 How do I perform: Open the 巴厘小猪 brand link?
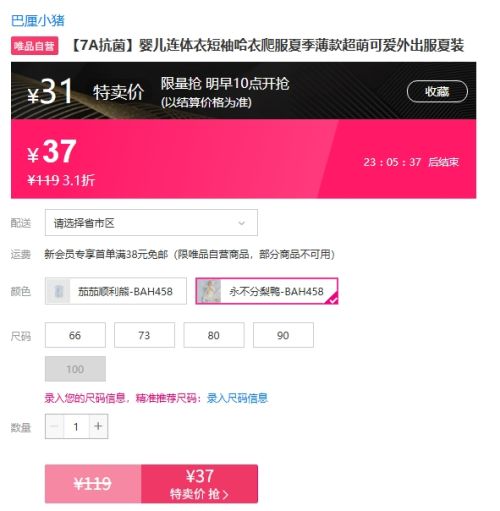[38, 21]
